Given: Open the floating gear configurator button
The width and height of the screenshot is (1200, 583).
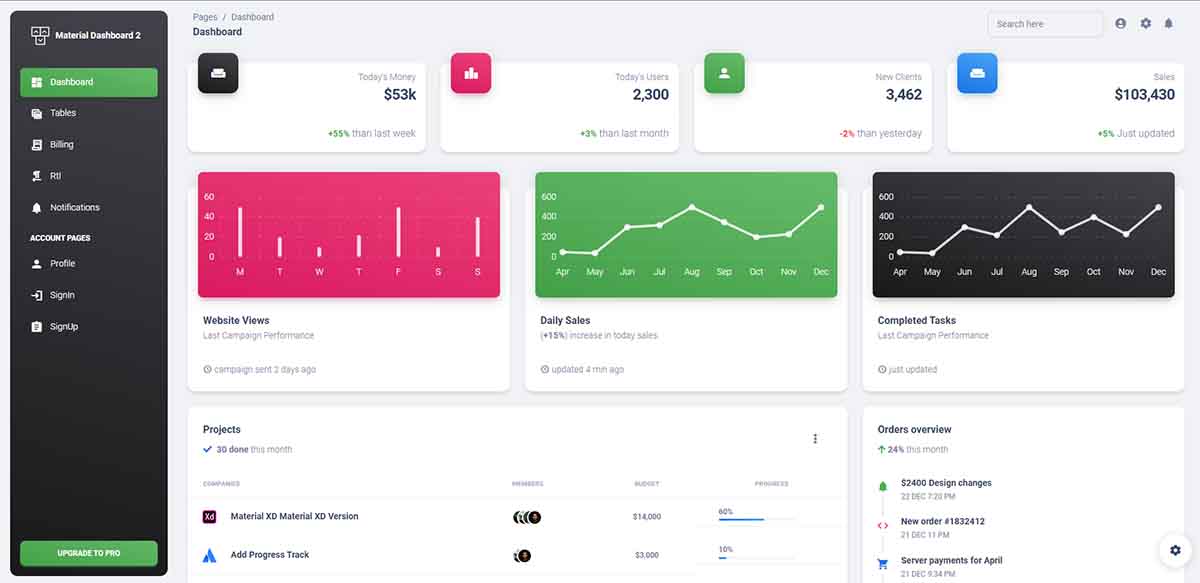Looking at the screenshot, I should [x=1175, y=550].
